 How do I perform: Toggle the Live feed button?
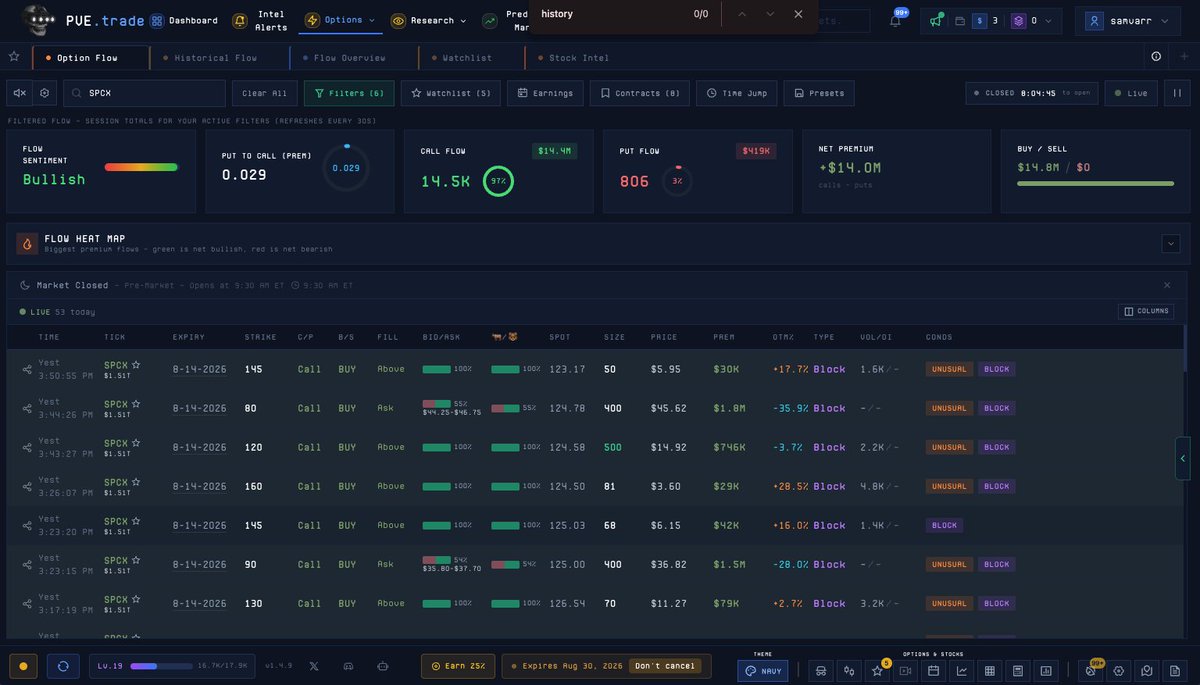coord(1131,93)
